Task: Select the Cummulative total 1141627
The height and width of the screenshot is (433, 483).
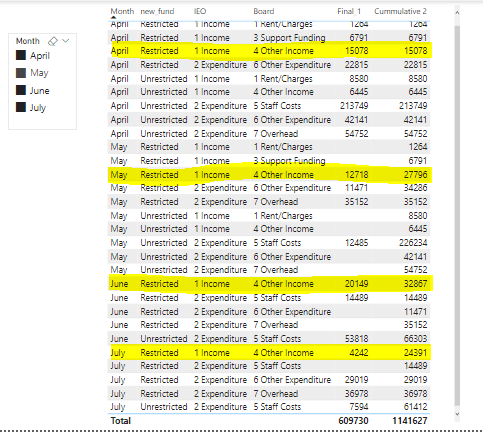Action: click(x=410, y=421)
